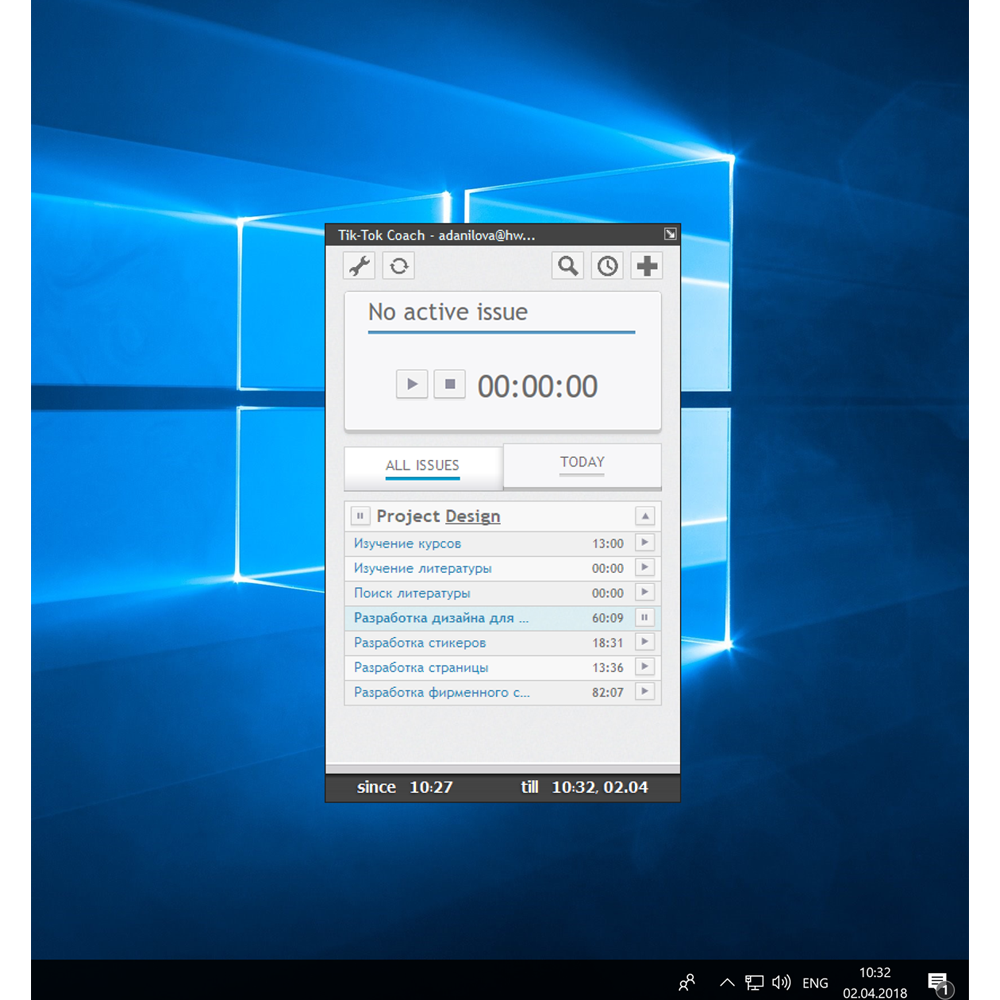This screenshot has width=1000, height=1000.
Task: Collapse the Project Design task list
Action: (x=646, y=516)
